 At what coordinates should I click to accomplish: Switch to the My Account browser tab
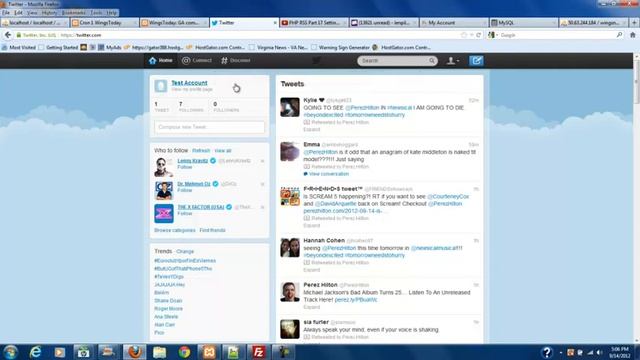point(454,23)
